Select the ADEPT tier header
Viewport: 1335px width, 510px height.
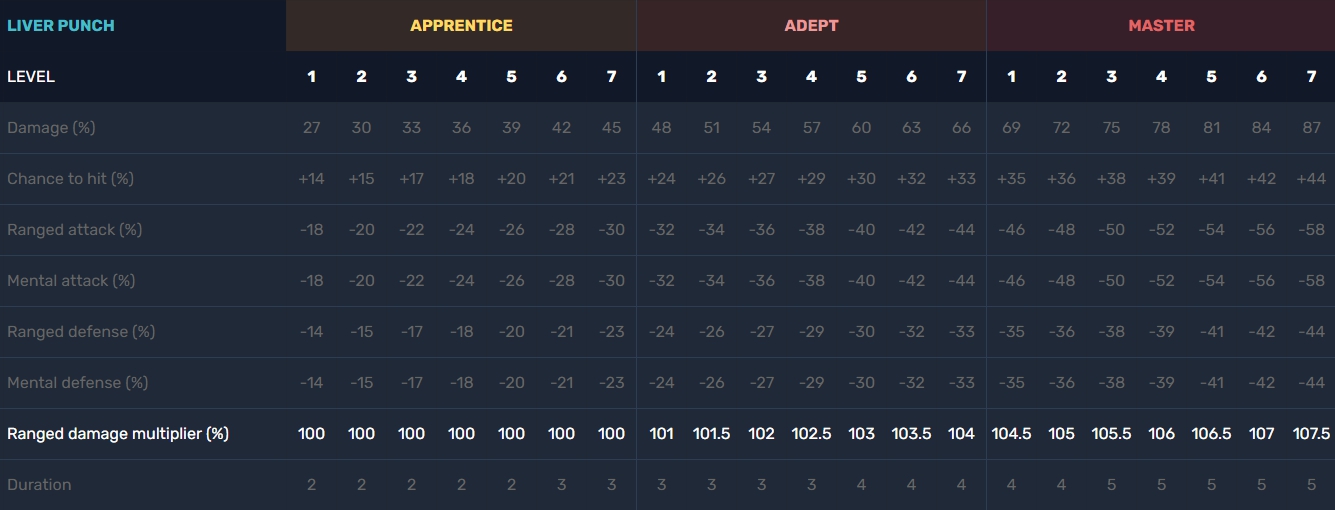pyautogui.click(x=811, y=25)
